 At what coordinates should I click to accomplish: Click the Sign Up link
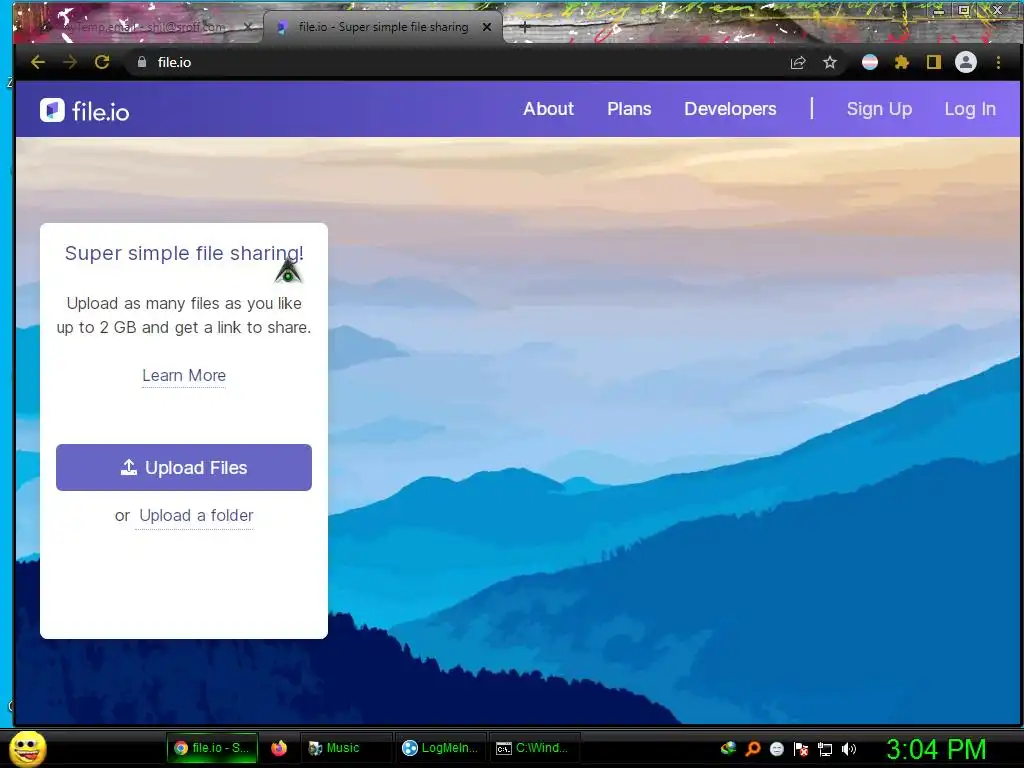coord(879,109)
